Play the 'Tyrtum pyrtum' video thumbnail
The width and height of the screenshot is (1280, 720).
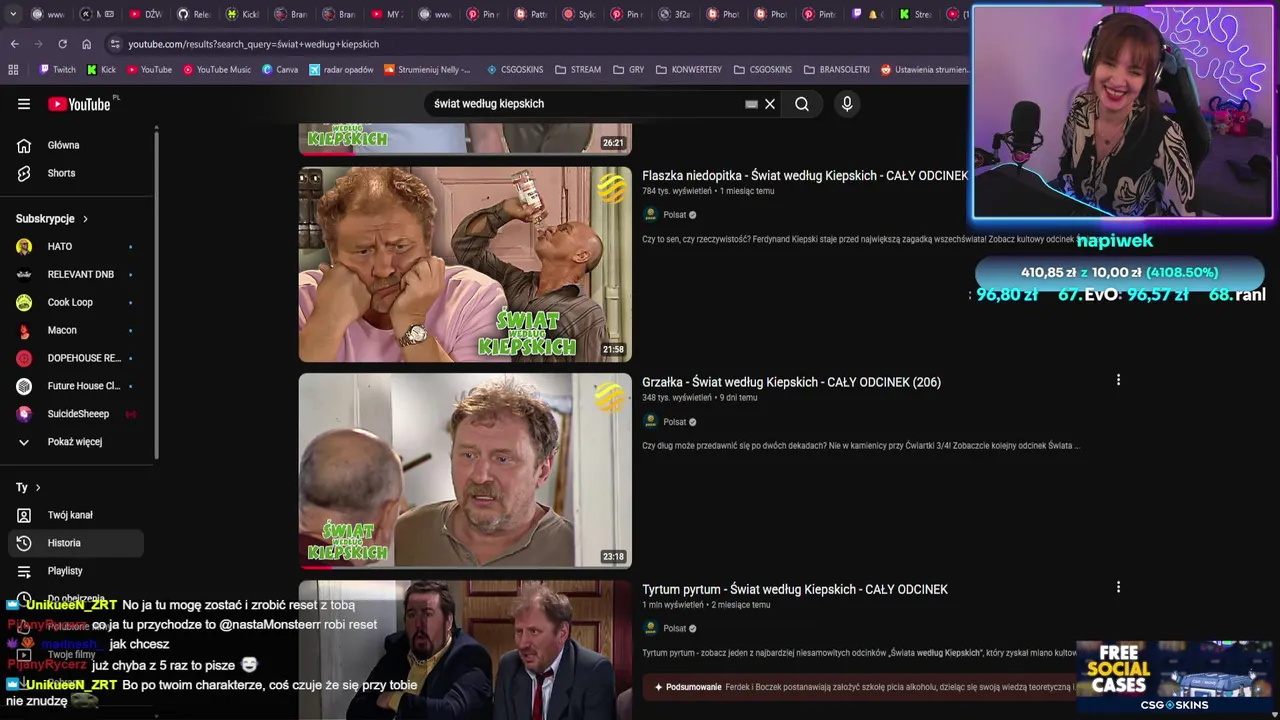coord(465,650)
